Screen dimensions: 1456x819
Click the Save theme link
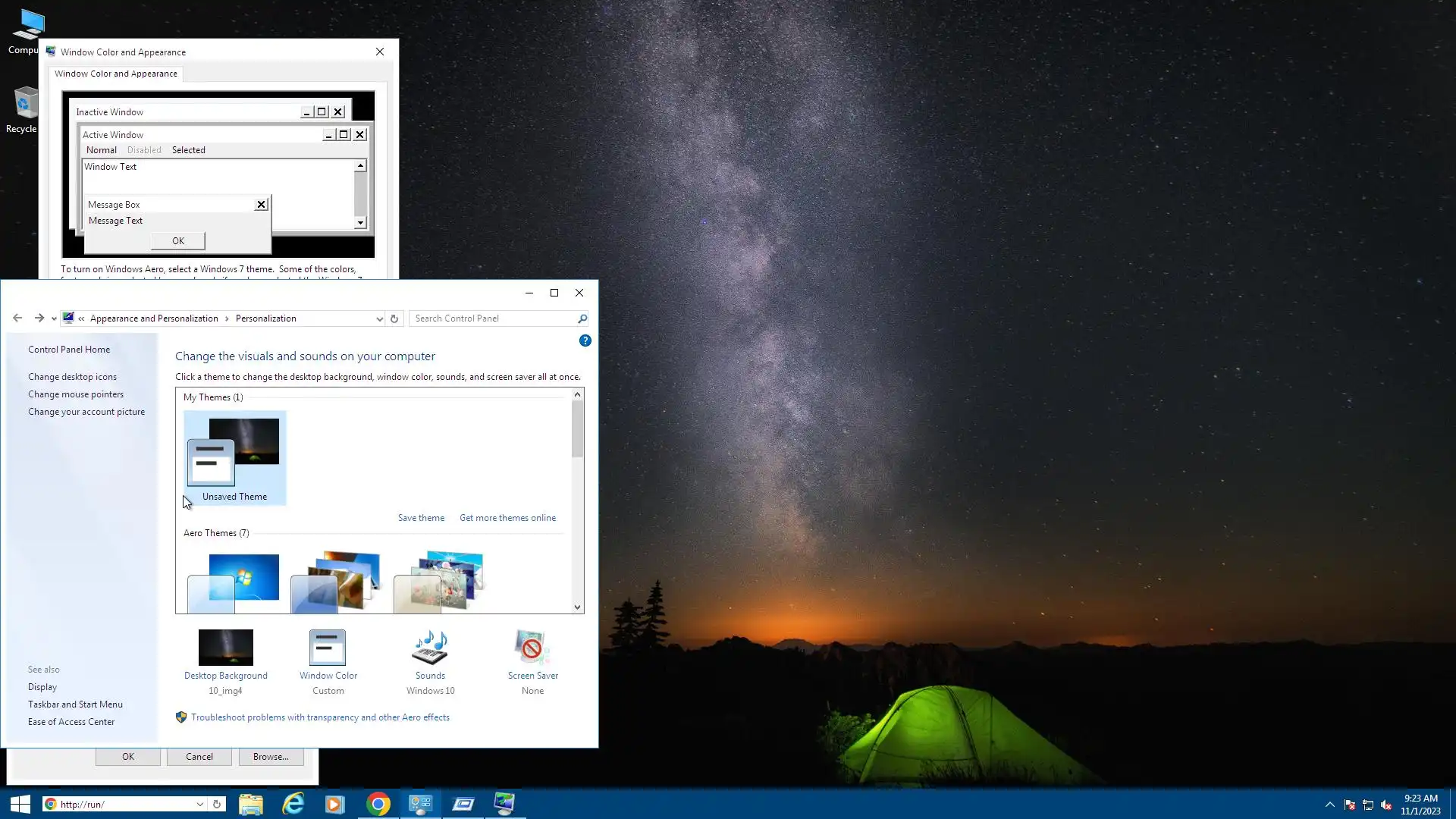tap(421, 518)
